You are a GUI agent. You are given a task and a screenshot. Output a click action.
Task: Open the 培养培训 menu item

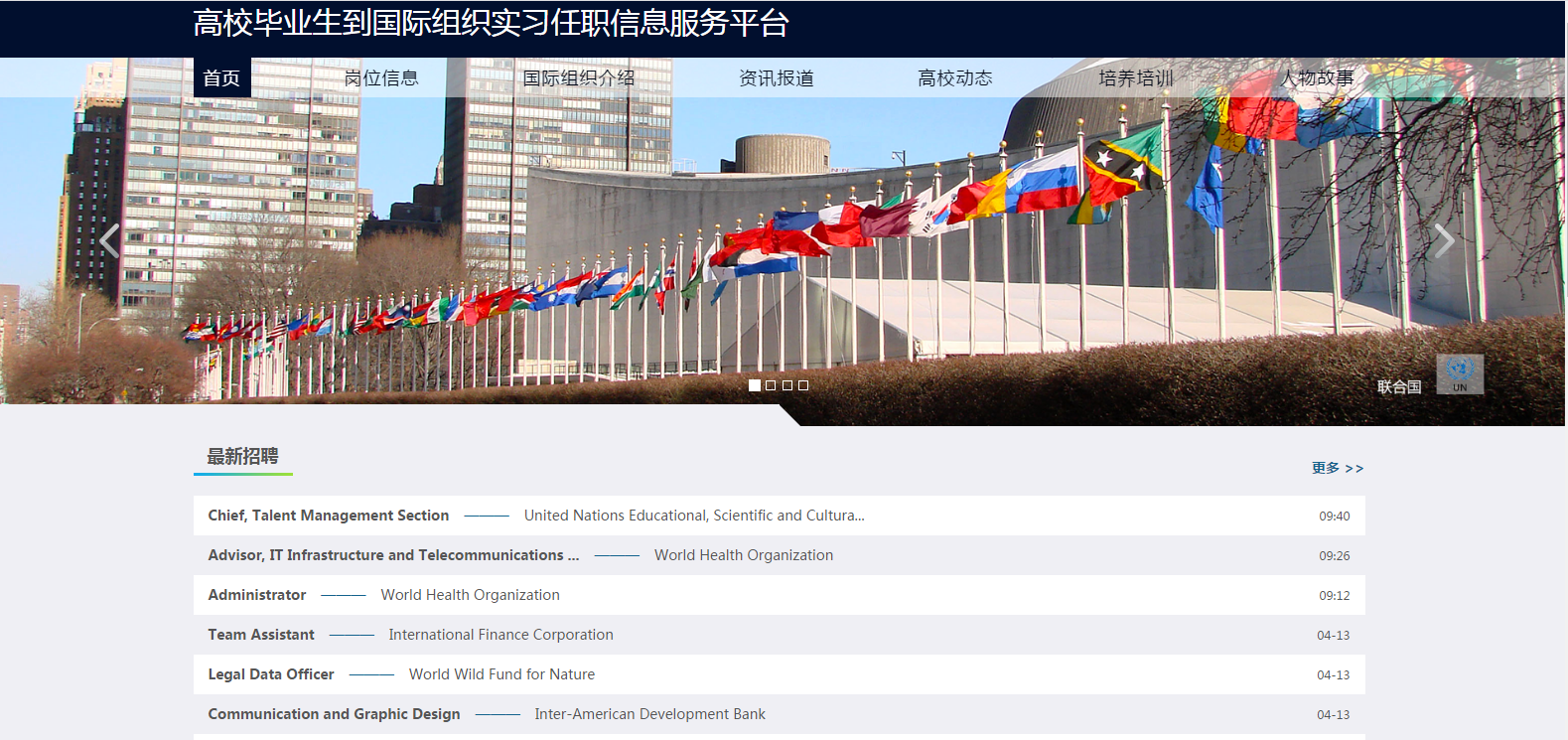(1136, 78)
